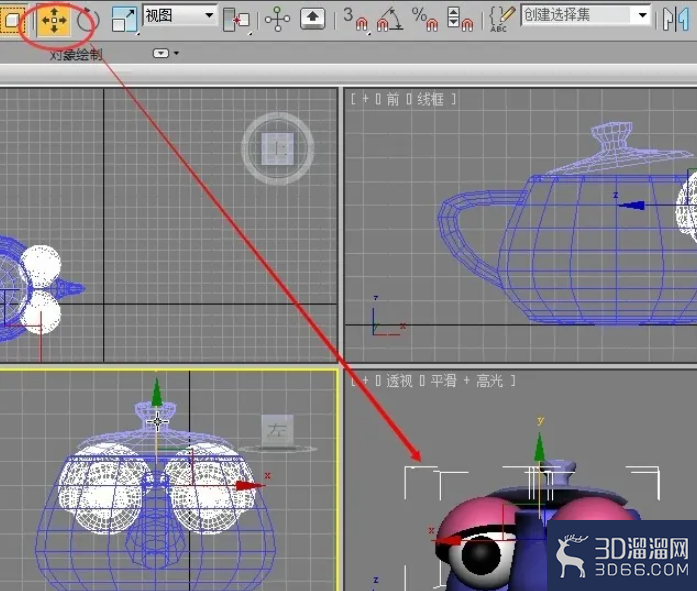This screenshot has width=697, height=591.
Task: Click the ribbon minimize toggle button
Action: coord(160,53)
